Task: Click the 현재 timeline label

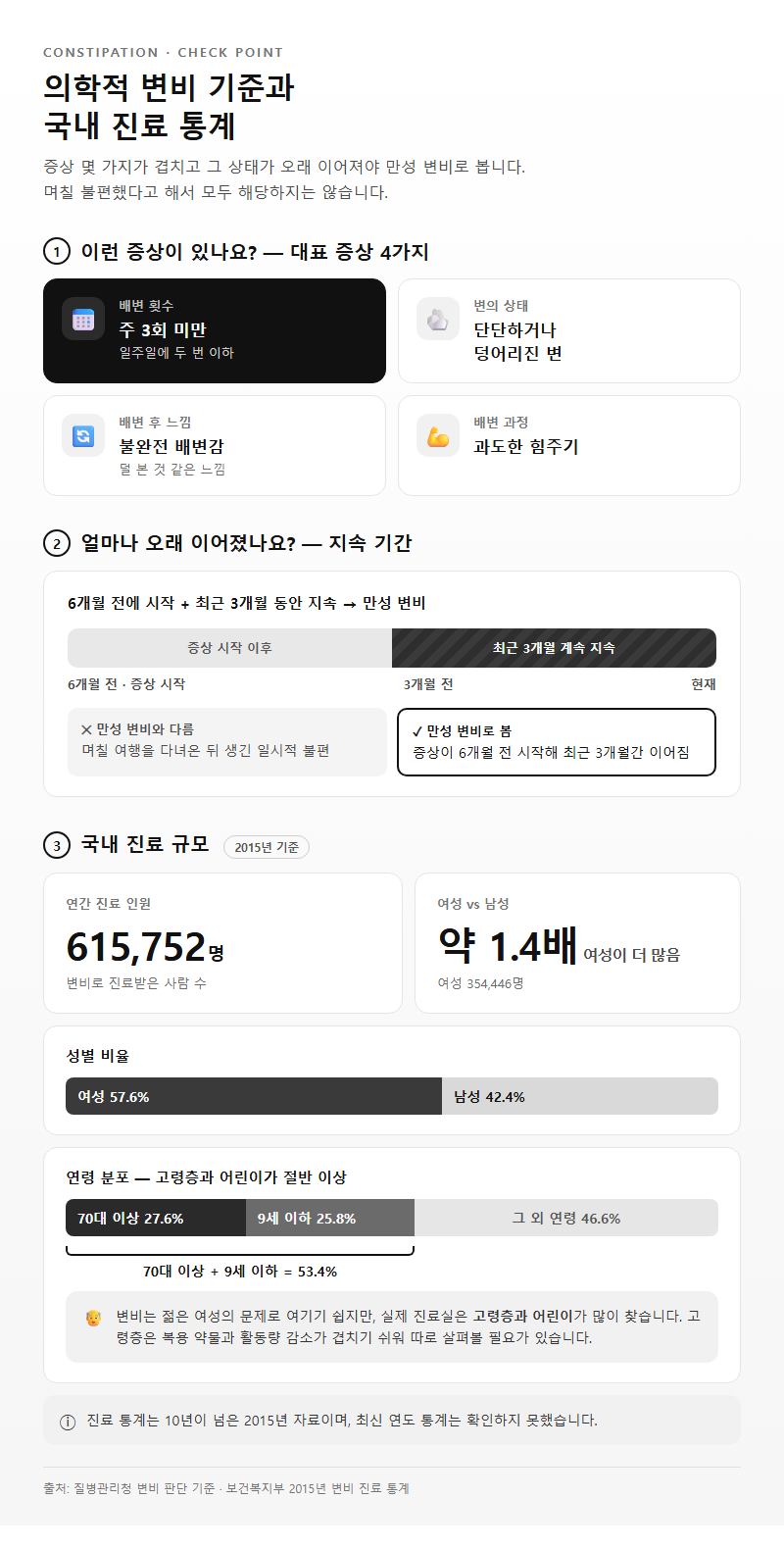Action: [x=704, y=684]
